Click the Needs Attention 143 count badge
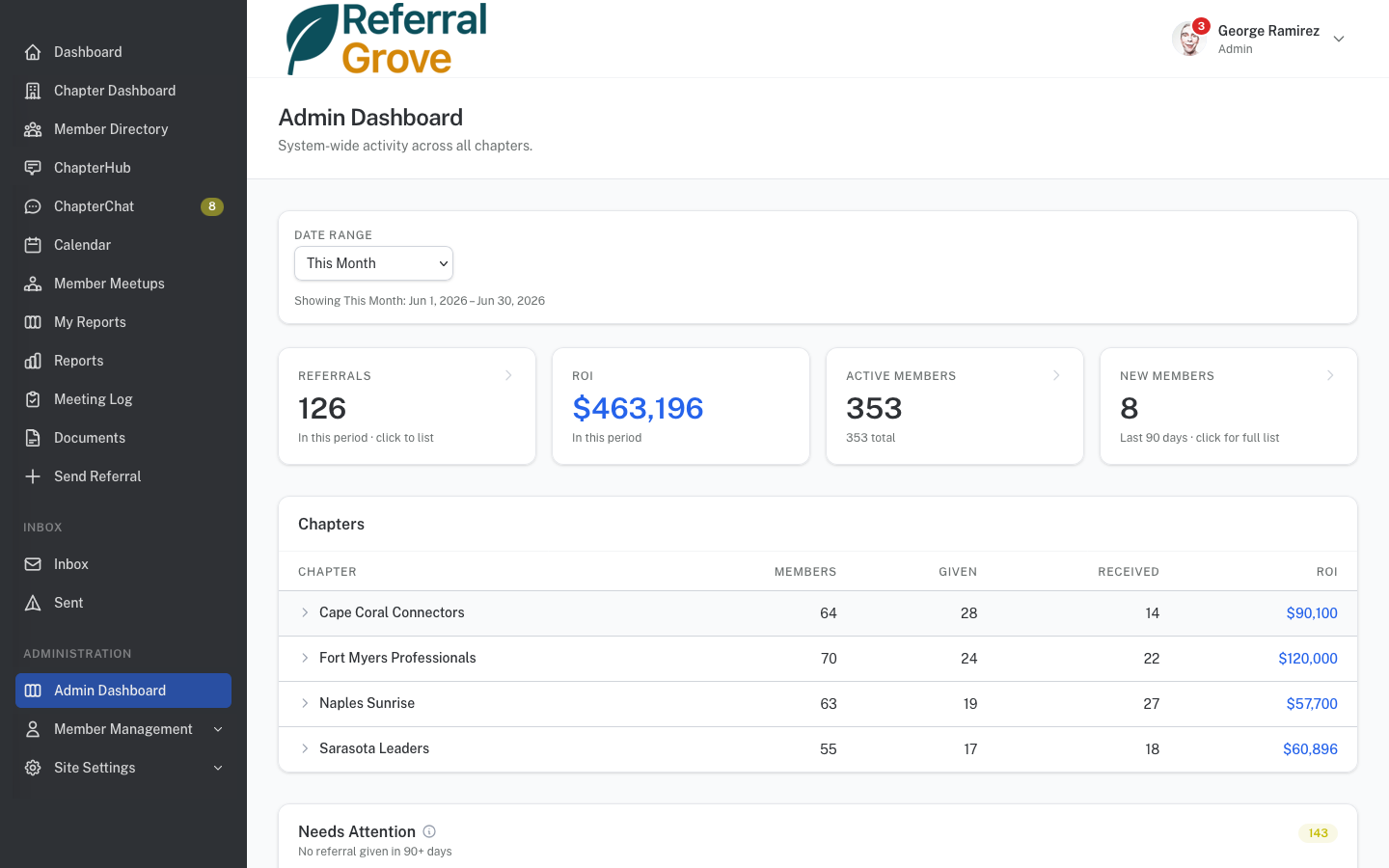 (1319, 833)
